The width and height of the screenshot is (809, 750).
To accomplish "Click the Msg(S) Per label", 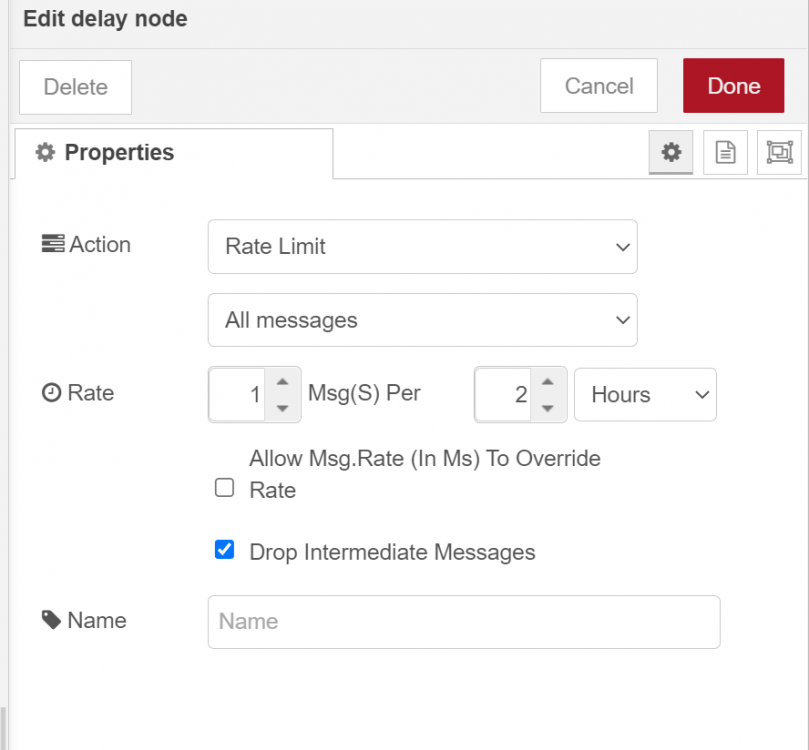I will [364, 394].
